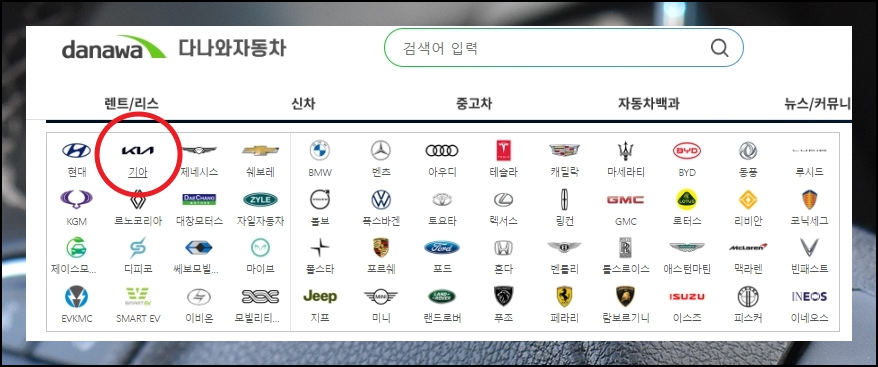The height and width of the screenshot is (367, 878).
Task: Select the 빈패스트 V logo
Action: pyautogui.click(x=810, y=247)
